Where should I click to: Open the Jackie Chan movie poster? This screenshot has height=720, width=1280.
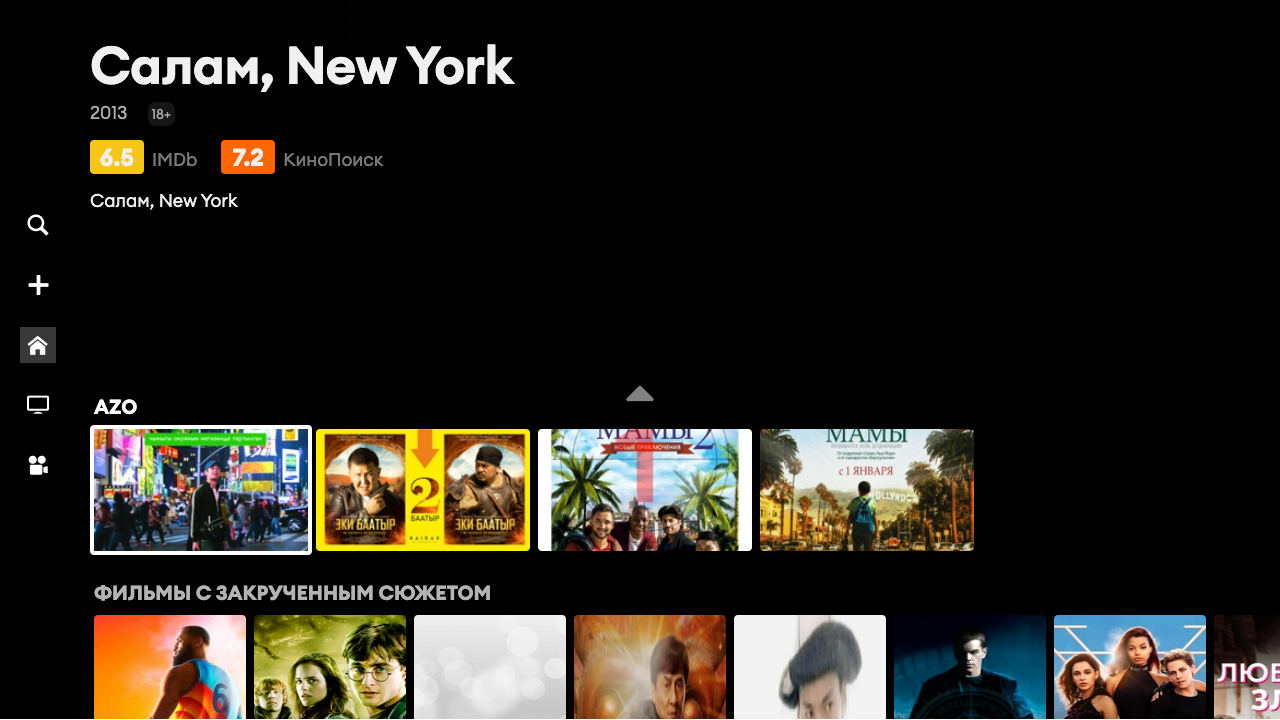pyautogui.click(x=650, y=667)
